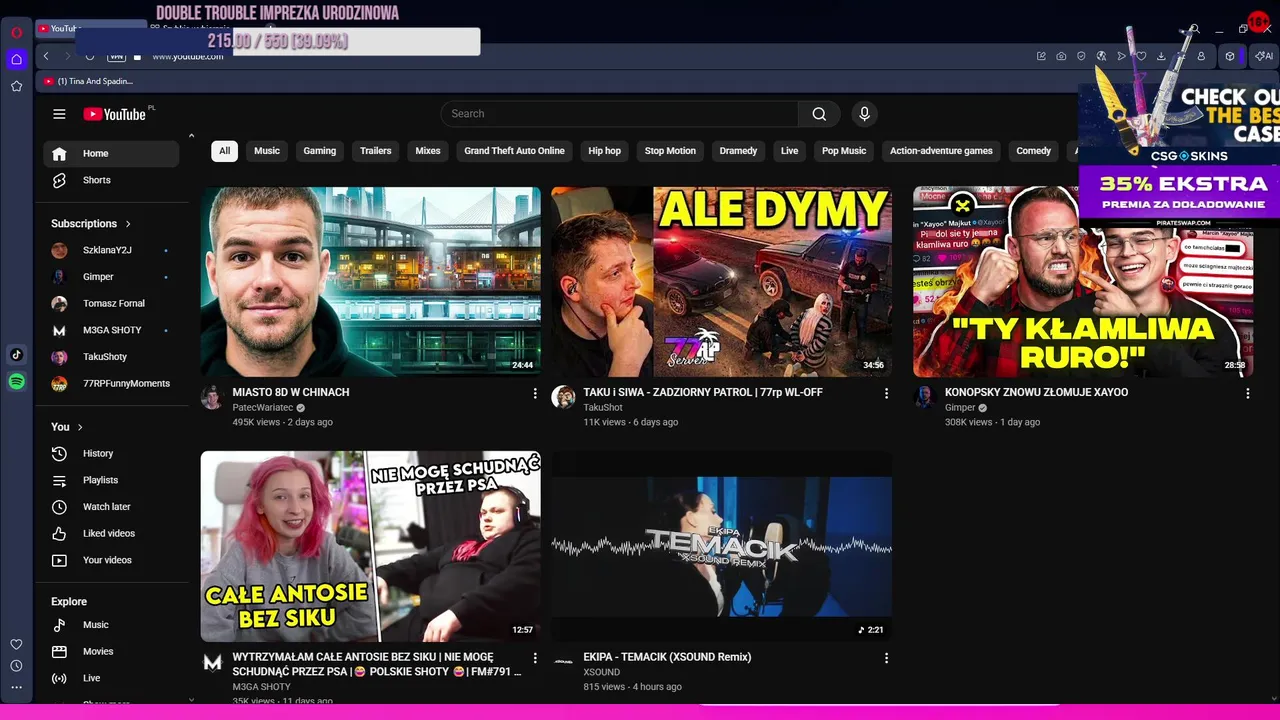Screen dimensions: 1280x720
Task: Open Your videos in the sidebar
Action: (x=111, y=560)
